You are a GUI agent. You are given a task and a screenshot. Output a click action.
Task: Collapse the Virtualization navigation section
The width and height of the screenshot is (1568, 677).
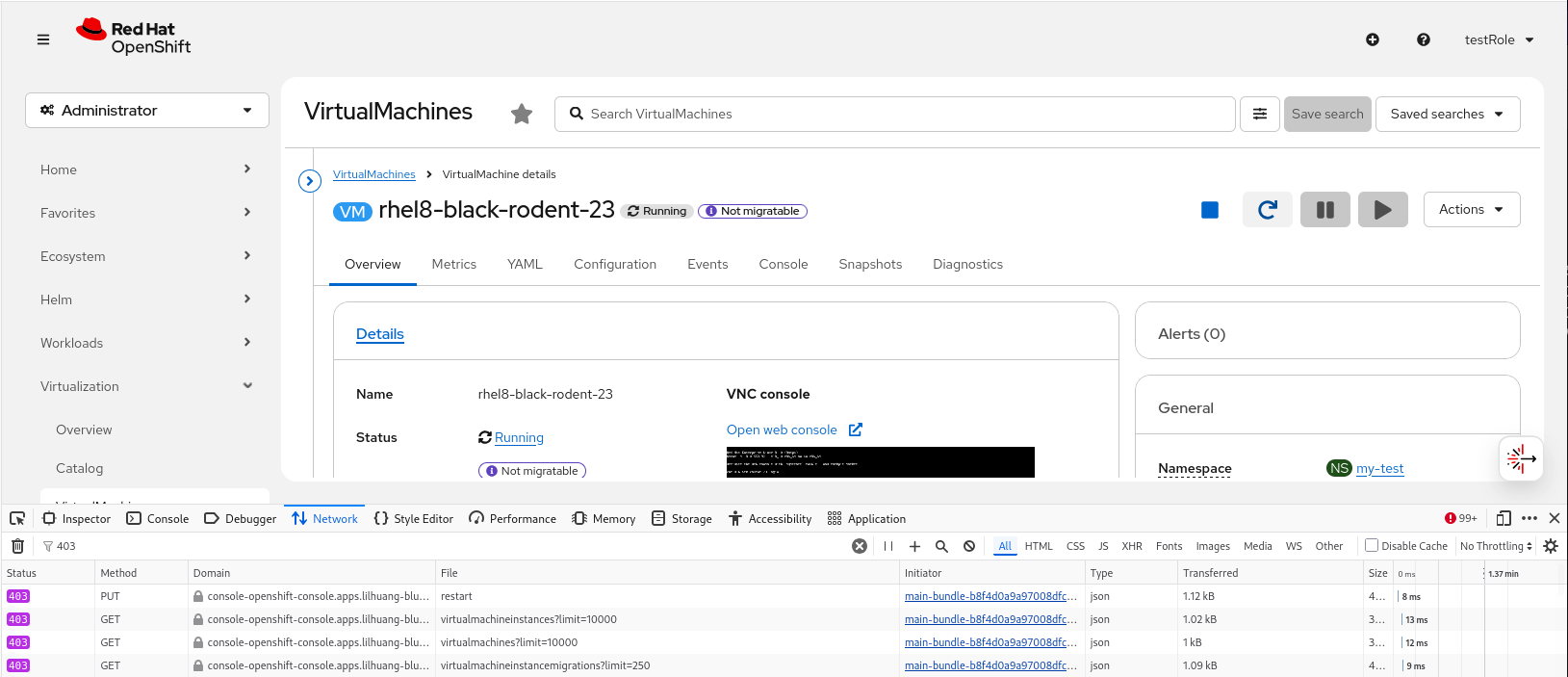coord(146,386)
